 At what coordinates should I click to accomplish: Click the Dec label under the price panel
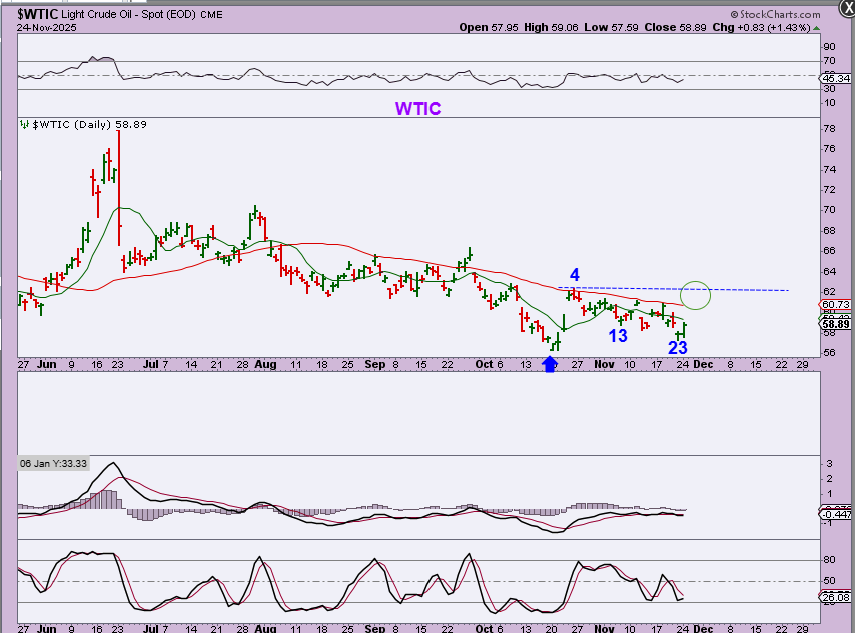point(703,364)
